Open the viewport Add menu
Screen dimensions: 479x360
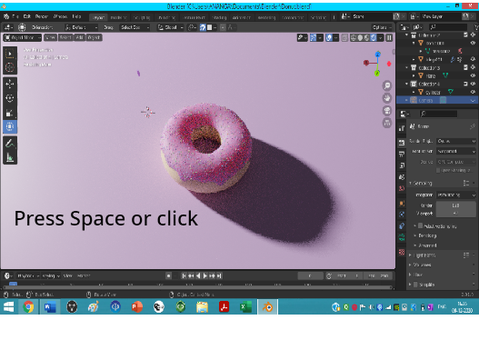[x=79, y=38]
